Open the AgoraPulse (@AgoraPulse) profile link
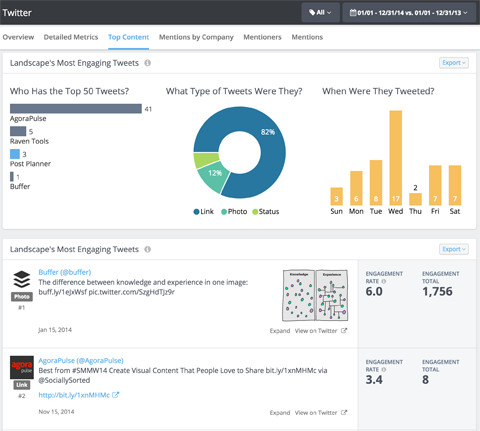 (x=81, y=360)
